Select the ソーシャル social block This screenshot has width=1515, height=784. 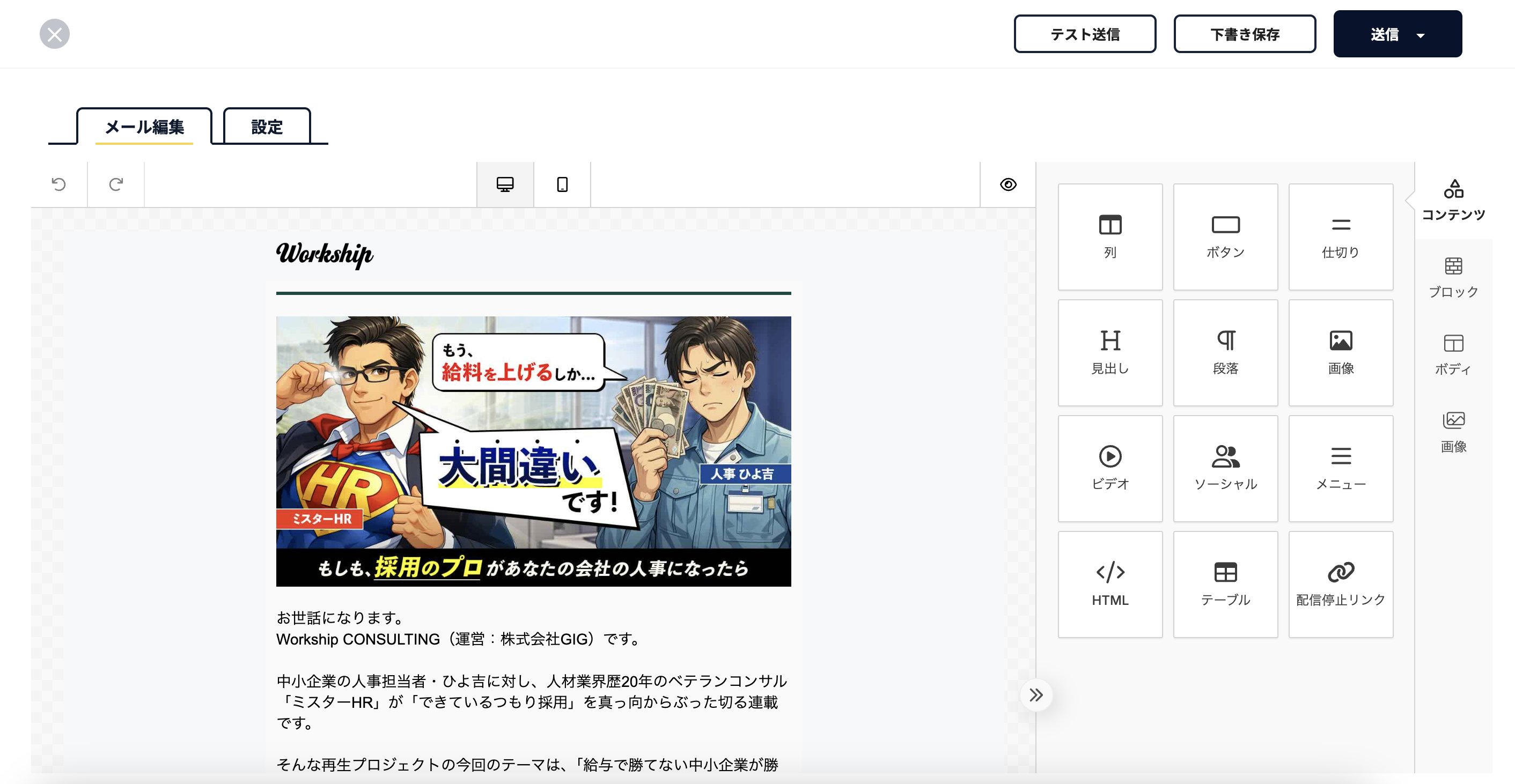[1225, 468]
